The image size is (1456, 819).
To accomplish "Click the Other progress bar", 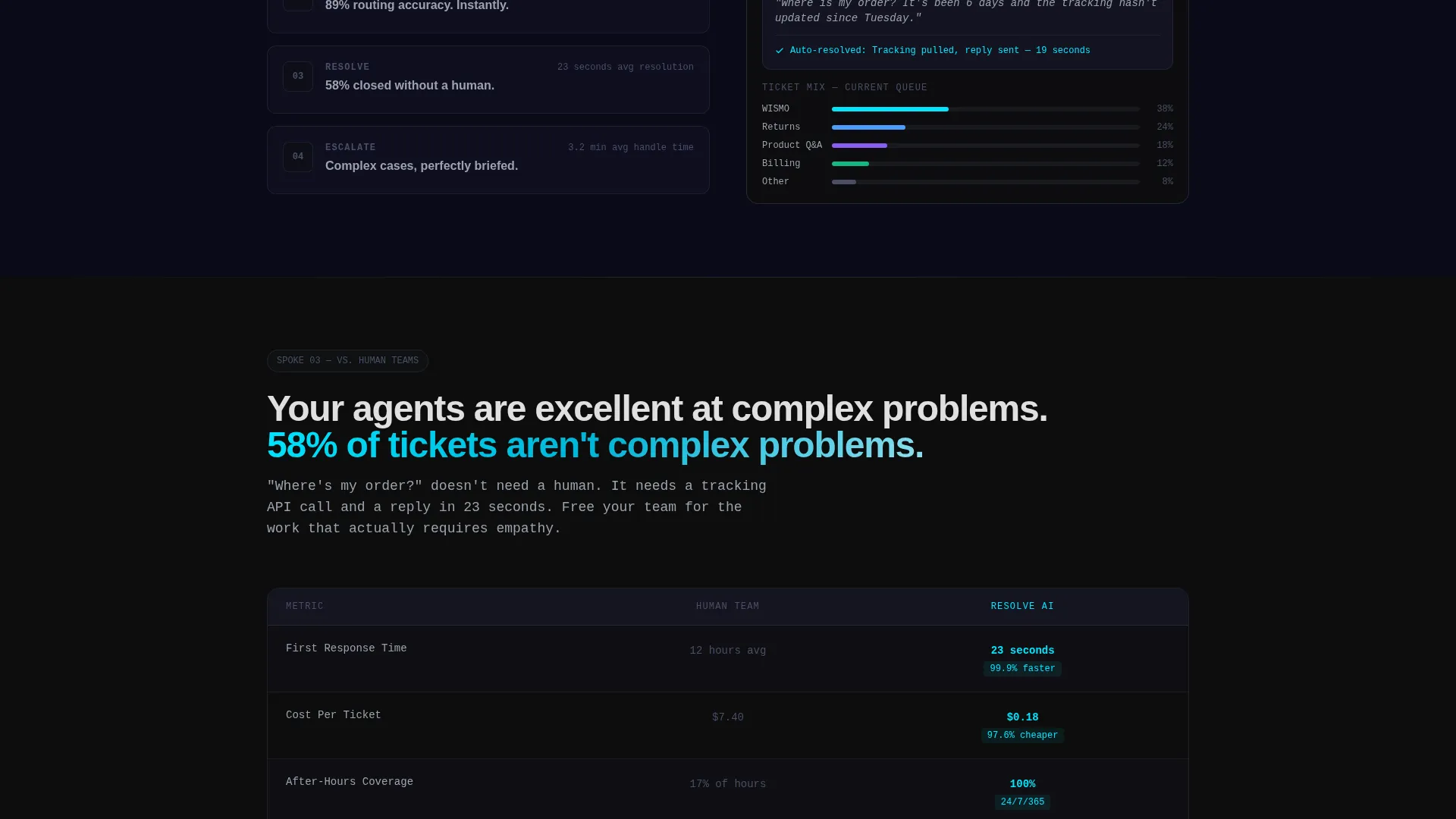I will (986, 182).
